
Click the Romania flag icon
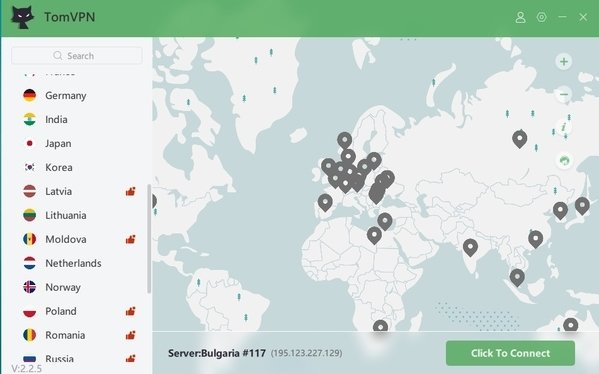tap(29, 335)
